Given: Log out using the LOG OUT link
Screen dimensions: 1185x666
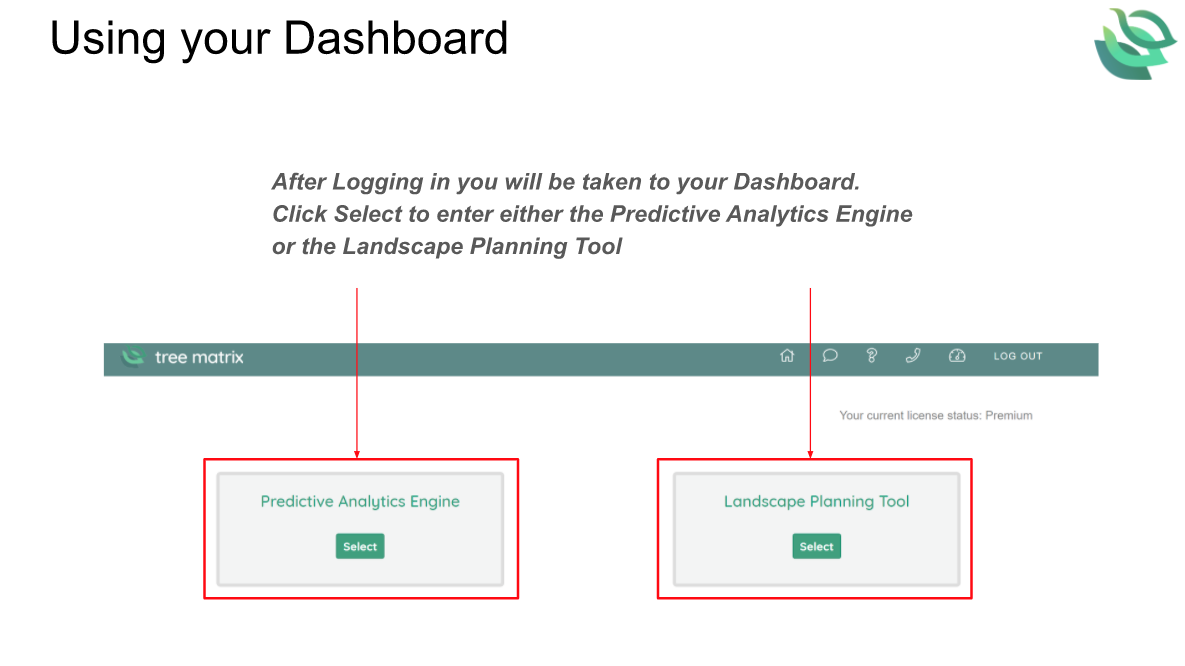Looking at the screenshot, I should click(1017, 356).
